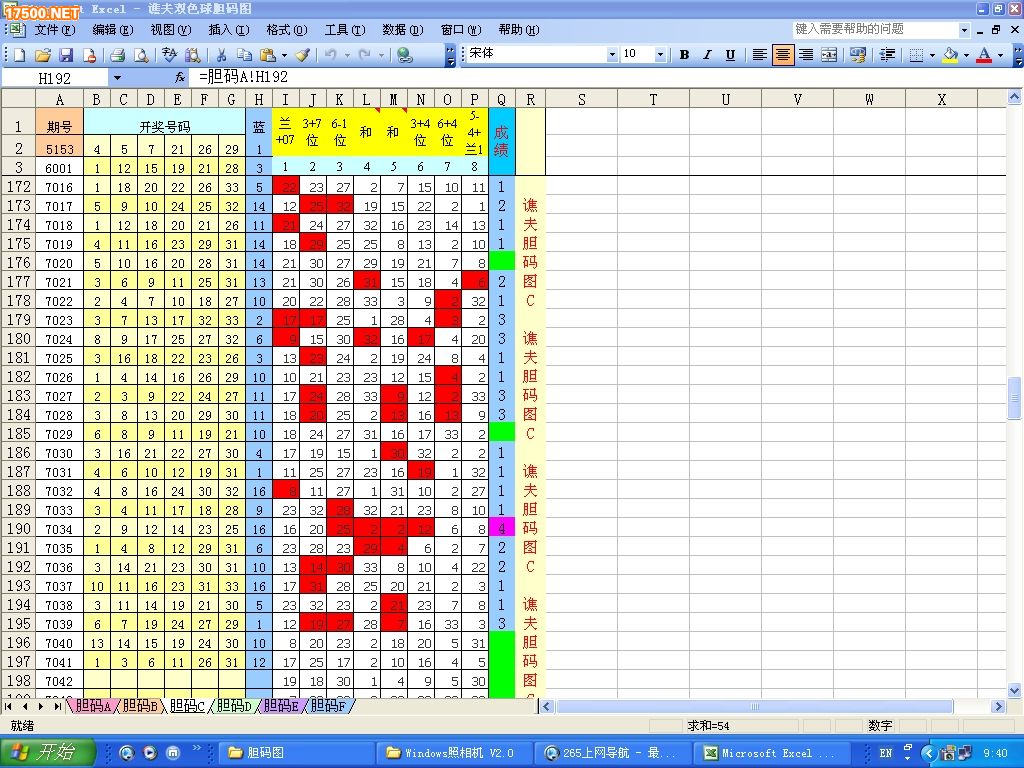Apply the yellow fill color bucket
The height and width of the screenshot is (768, 1024).
951,55
